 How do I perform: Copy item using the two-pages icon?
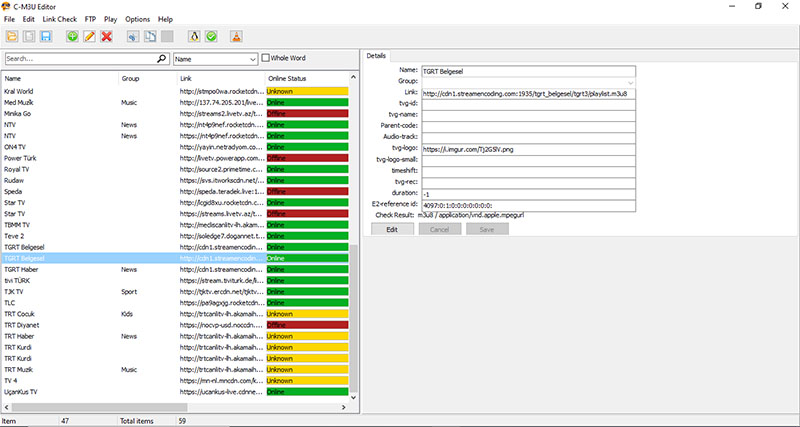[x=150, y=36]
